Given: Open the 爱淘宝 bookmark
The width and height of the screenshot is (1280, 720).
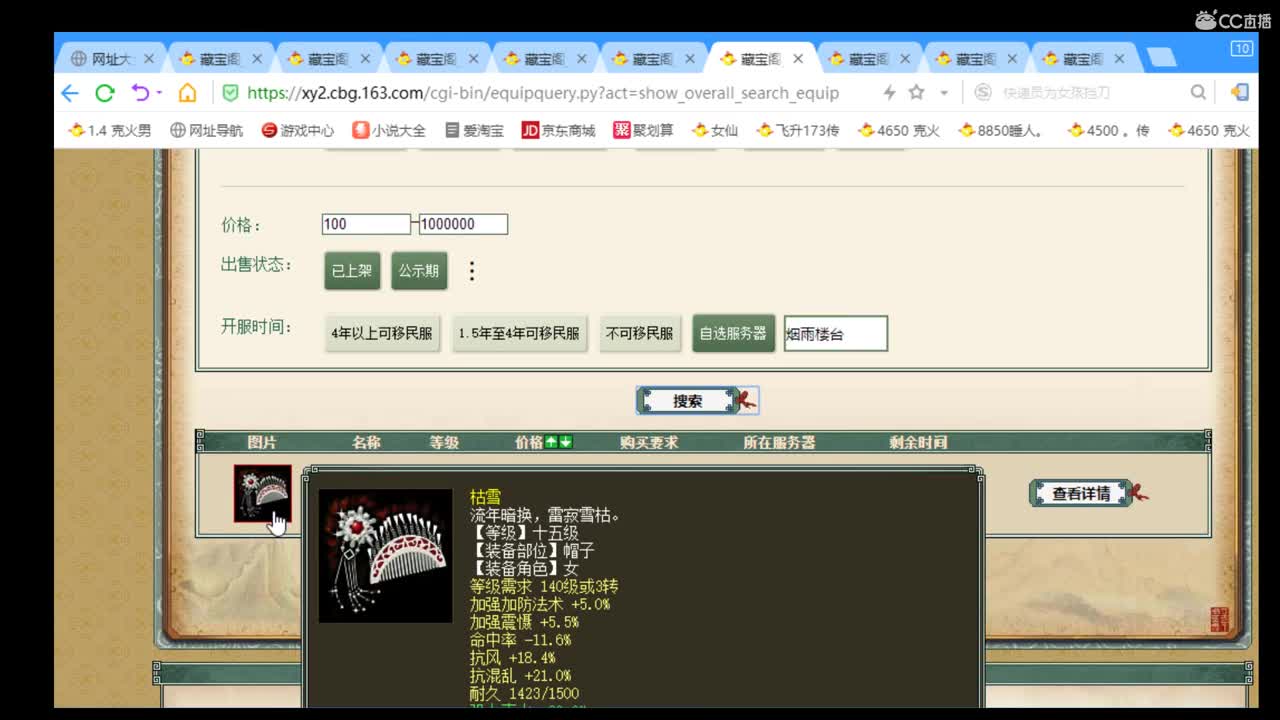Looking at the screenshot, I should tap(474, 130).
